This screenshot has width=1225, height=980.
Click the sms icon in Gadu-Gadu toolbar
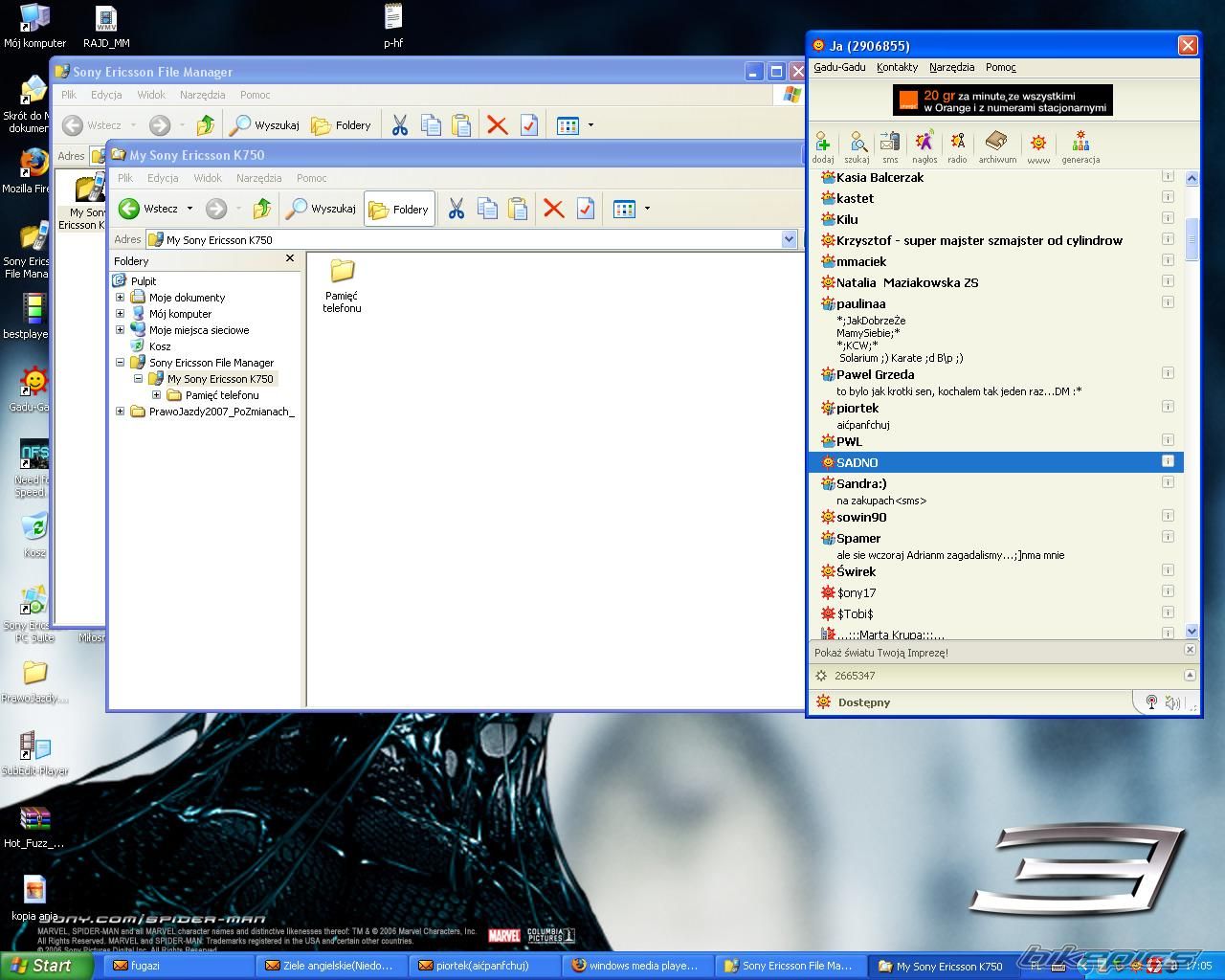pos(890,144)
